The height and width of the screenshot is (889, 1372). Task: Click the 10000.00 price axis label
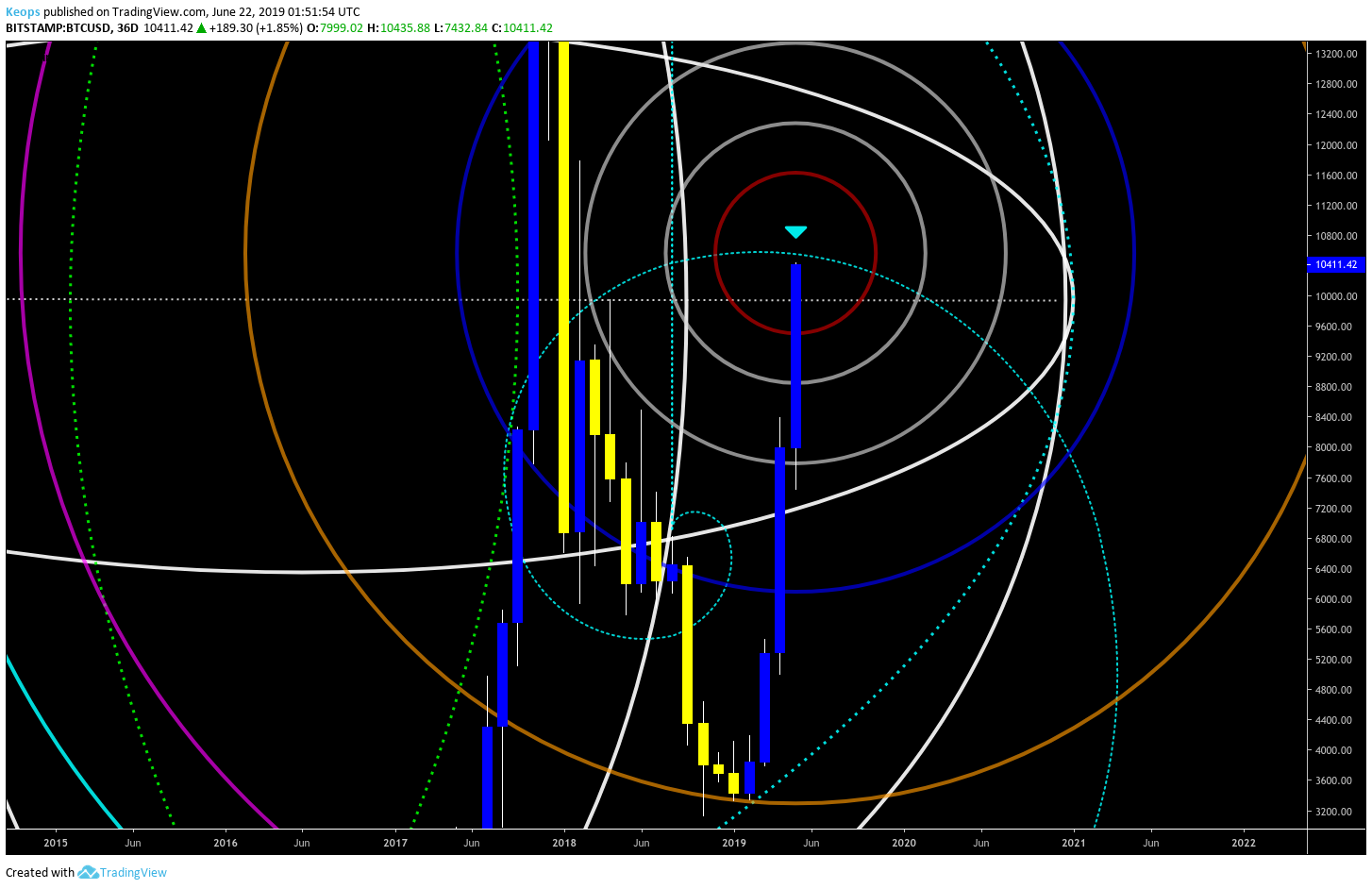pos(1336,296)
